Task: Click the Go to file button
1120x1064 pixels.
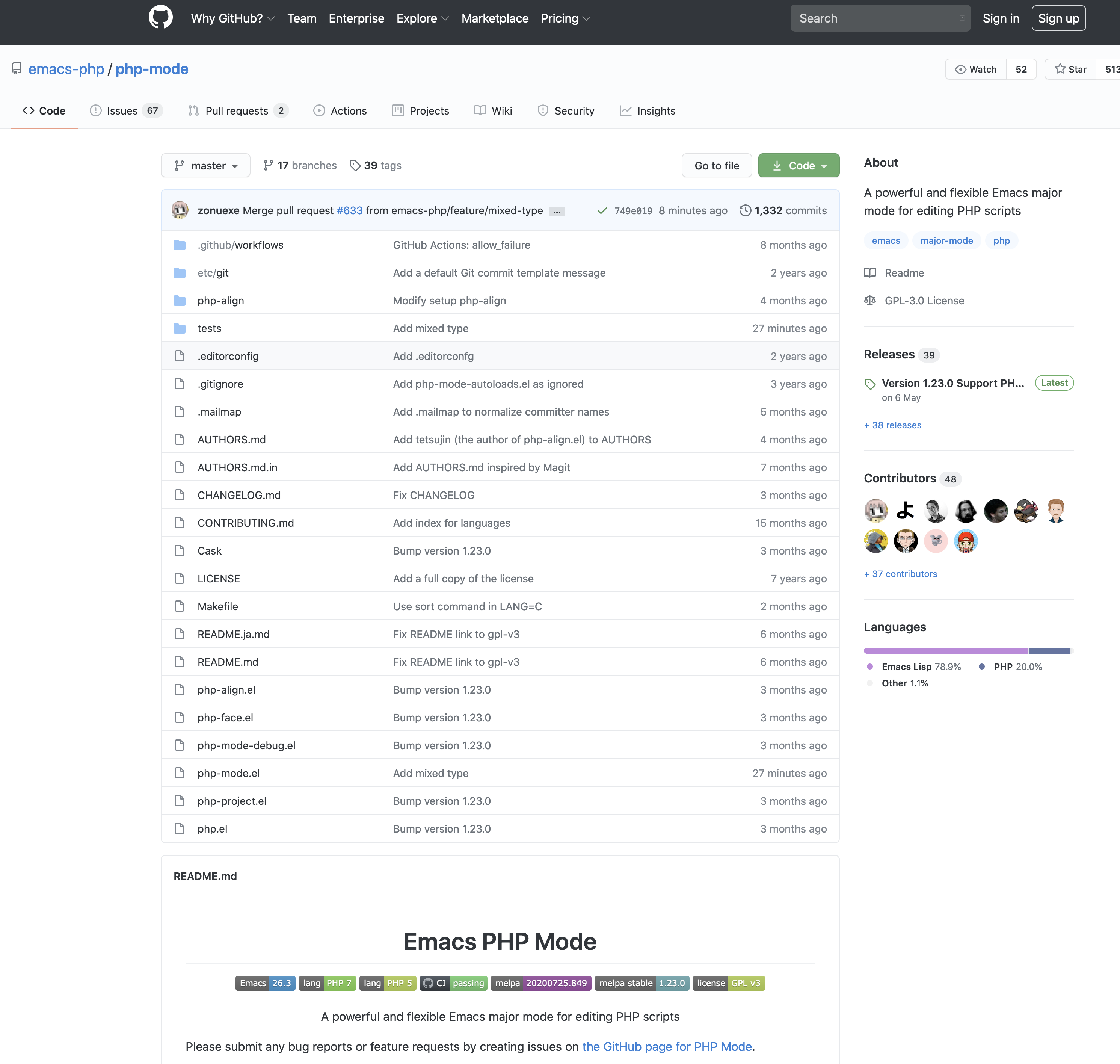Action: click(x=716, y=166)
